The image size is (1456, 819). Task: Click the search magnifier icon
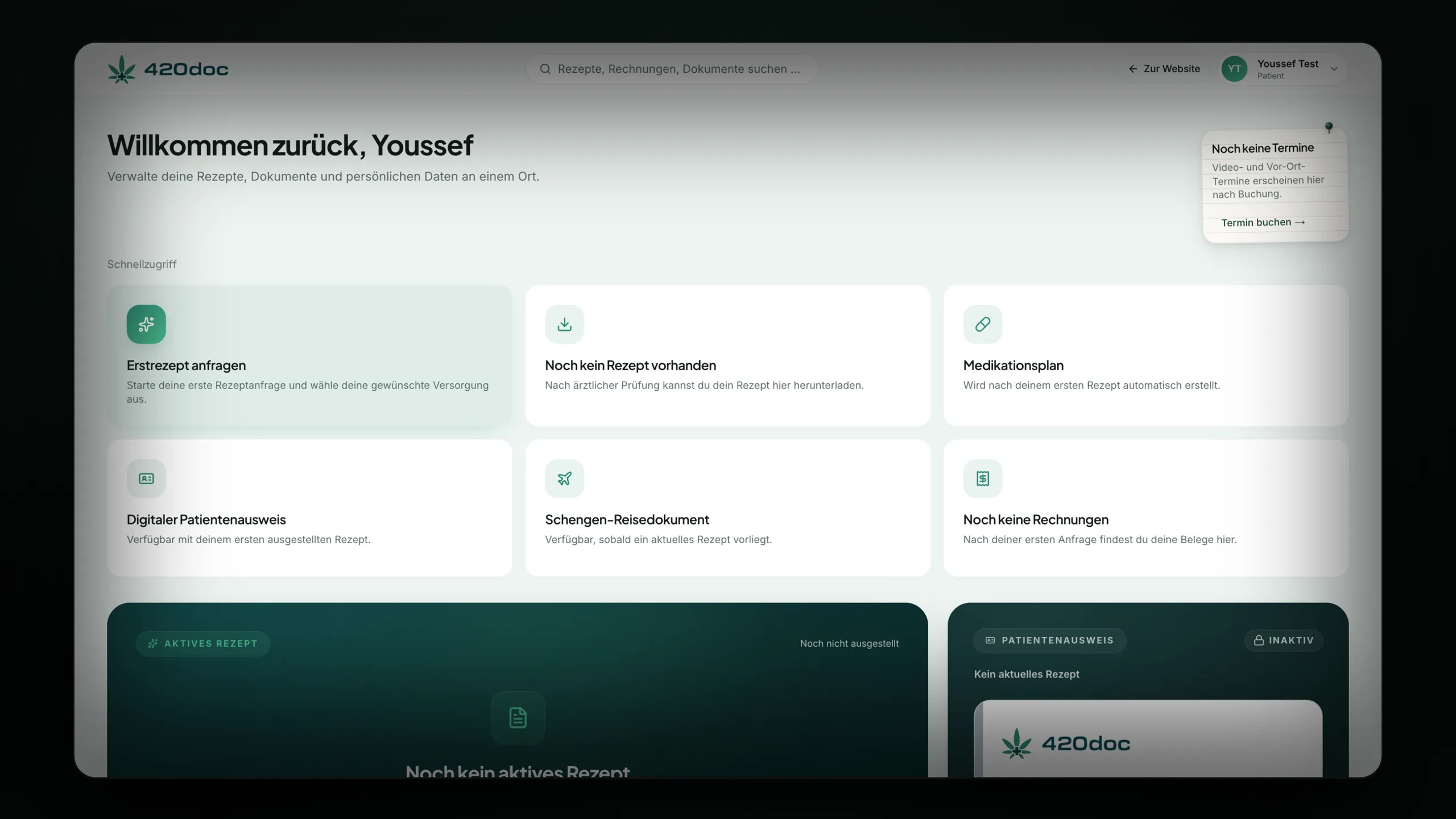(x=545, y=69)
